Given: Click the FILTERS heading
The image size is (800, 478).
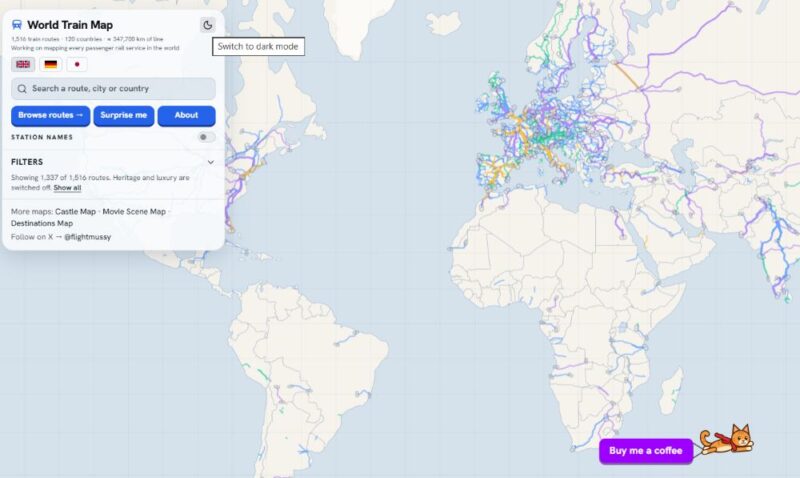Looking at the screenshot, I should (27, 162).
